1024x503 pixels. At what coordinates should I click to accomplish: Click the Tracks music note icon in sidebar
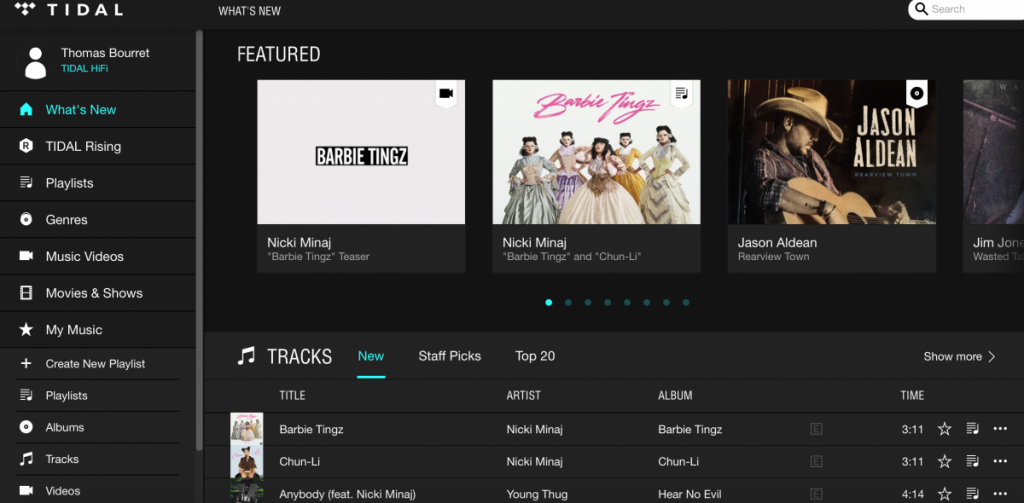[26, 459]
